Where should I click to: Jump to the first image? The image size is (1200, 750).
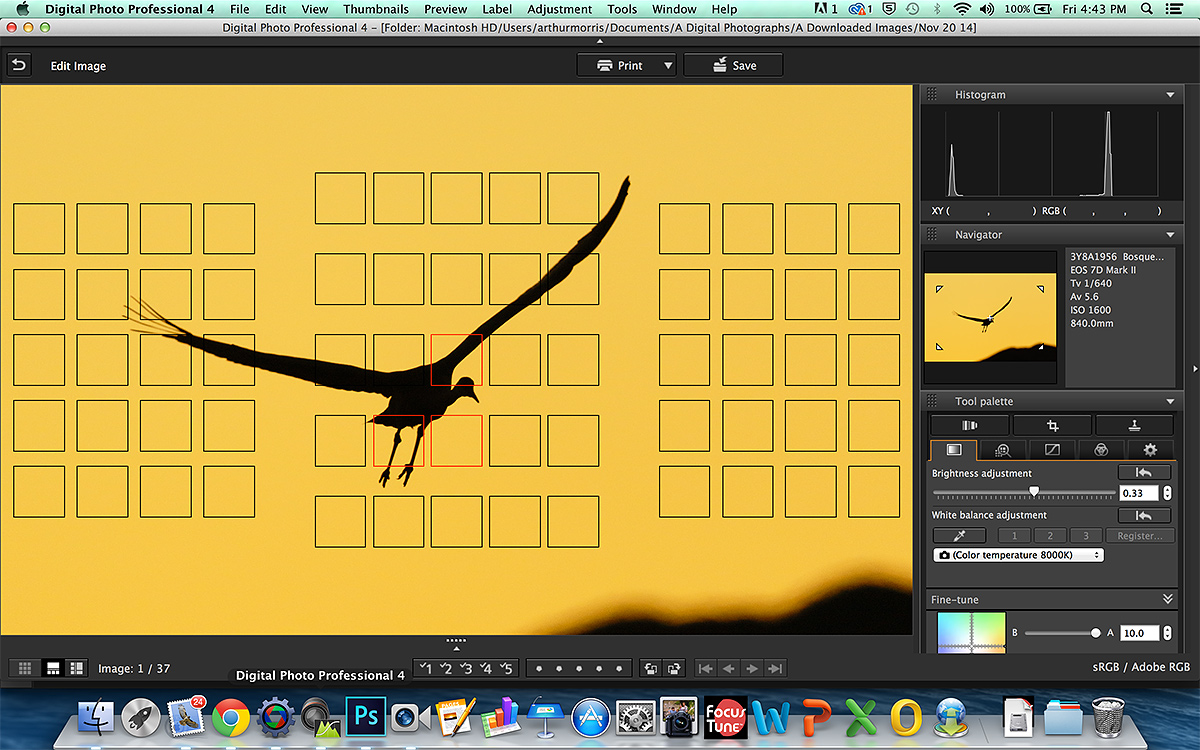point(706,668)
